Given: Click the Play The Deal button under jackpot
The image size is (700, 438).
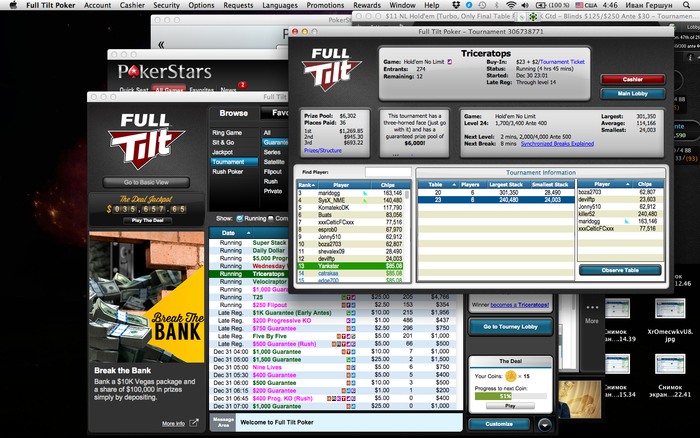Looking at the screenshot, I should pyautogui.click(x=147, y=221).
